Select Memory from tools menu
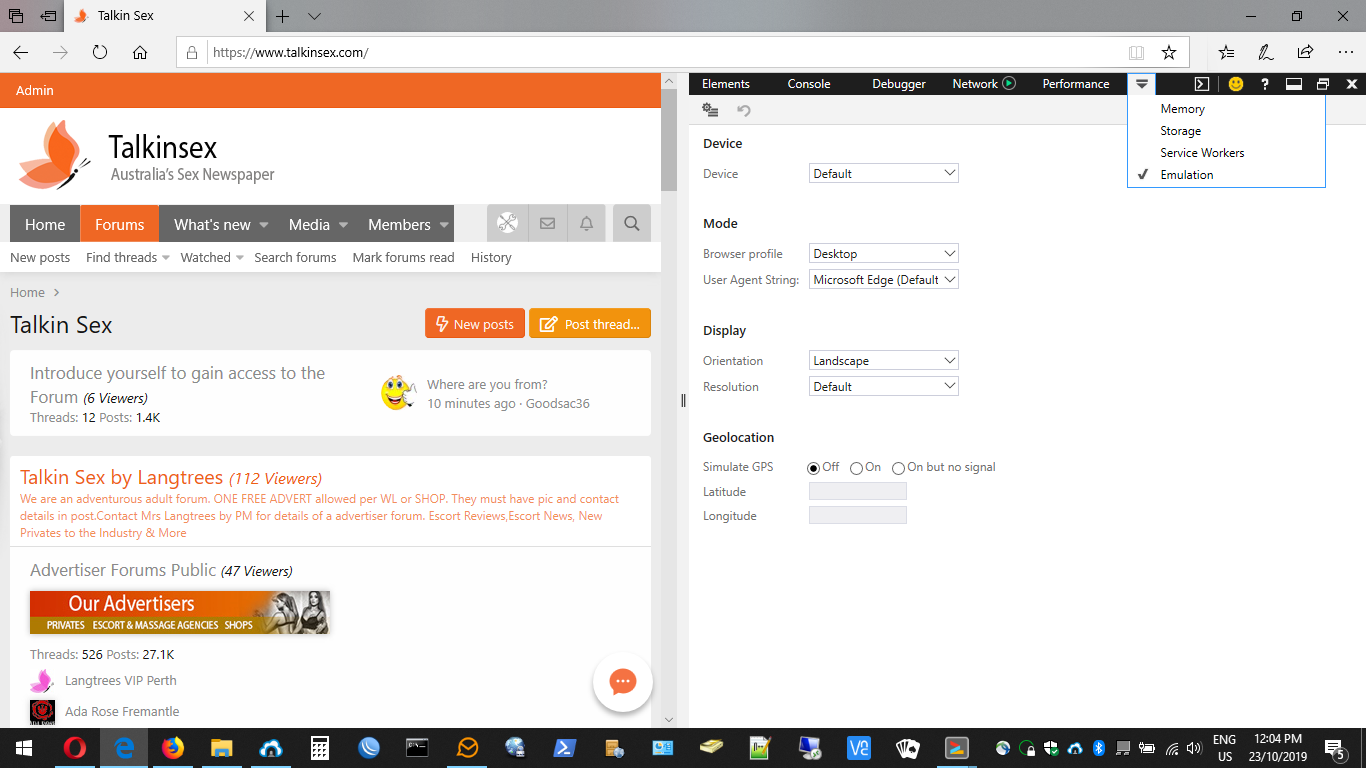 pyautogui.click(x=1226, y=109)
